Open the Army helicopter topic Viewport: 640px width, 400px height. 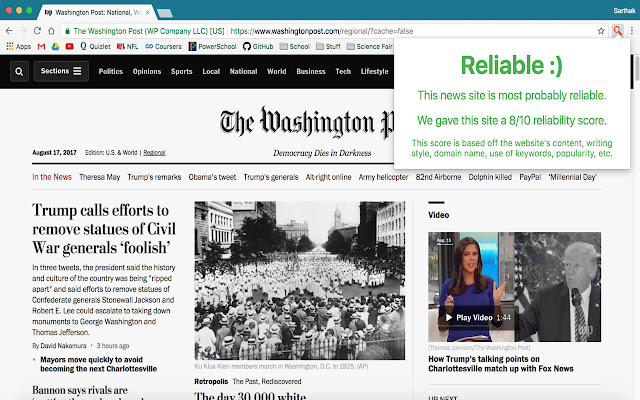tap(383, 177)
